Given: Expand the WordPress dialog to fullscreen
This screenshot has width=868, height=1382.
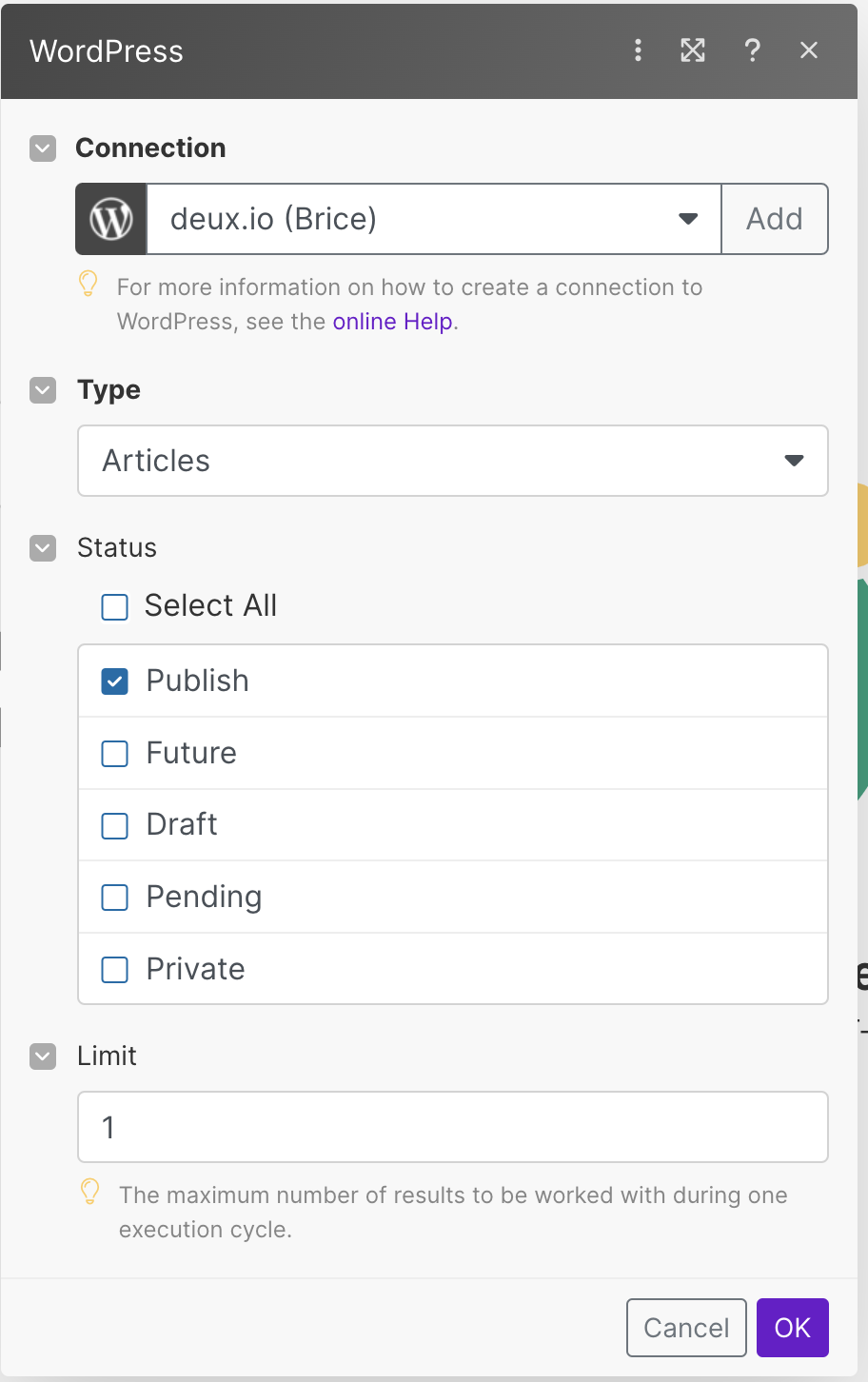Looking at the screenshot, I should (x=693, y=50).
